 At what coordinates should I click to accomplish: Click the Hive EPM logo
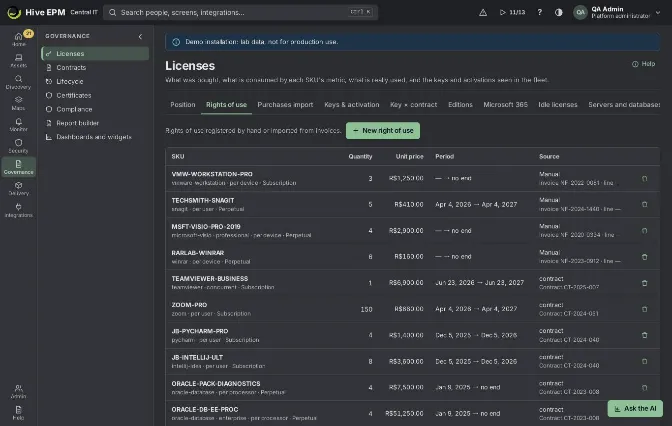(x=36, y=12)
